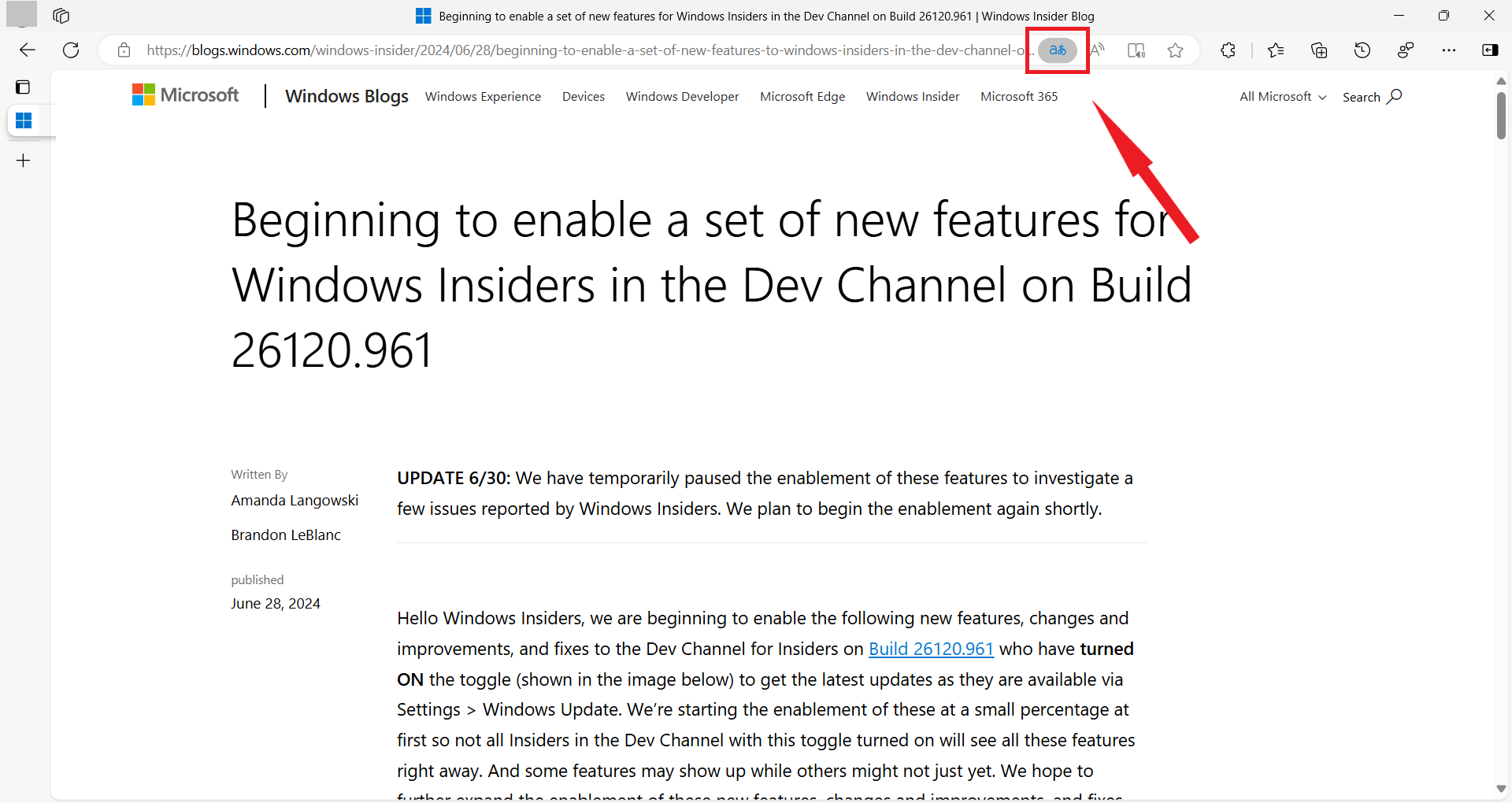Open browser History icon
The height and width of the screenshot is (803, 1512).
1362,50
